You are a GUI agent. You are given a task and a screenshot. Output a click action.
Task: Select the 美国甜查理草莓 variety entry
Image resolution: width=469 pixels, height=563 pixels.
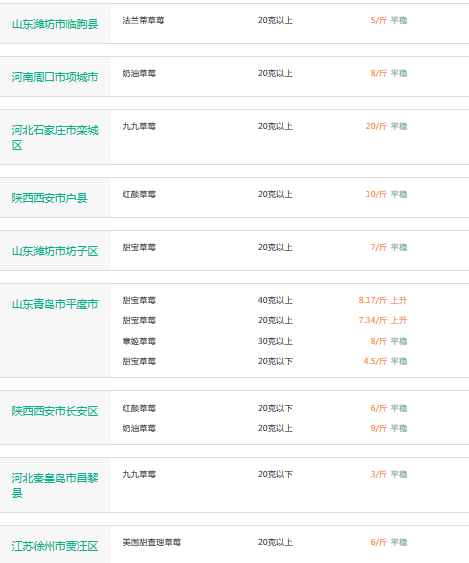click(152, 542)
